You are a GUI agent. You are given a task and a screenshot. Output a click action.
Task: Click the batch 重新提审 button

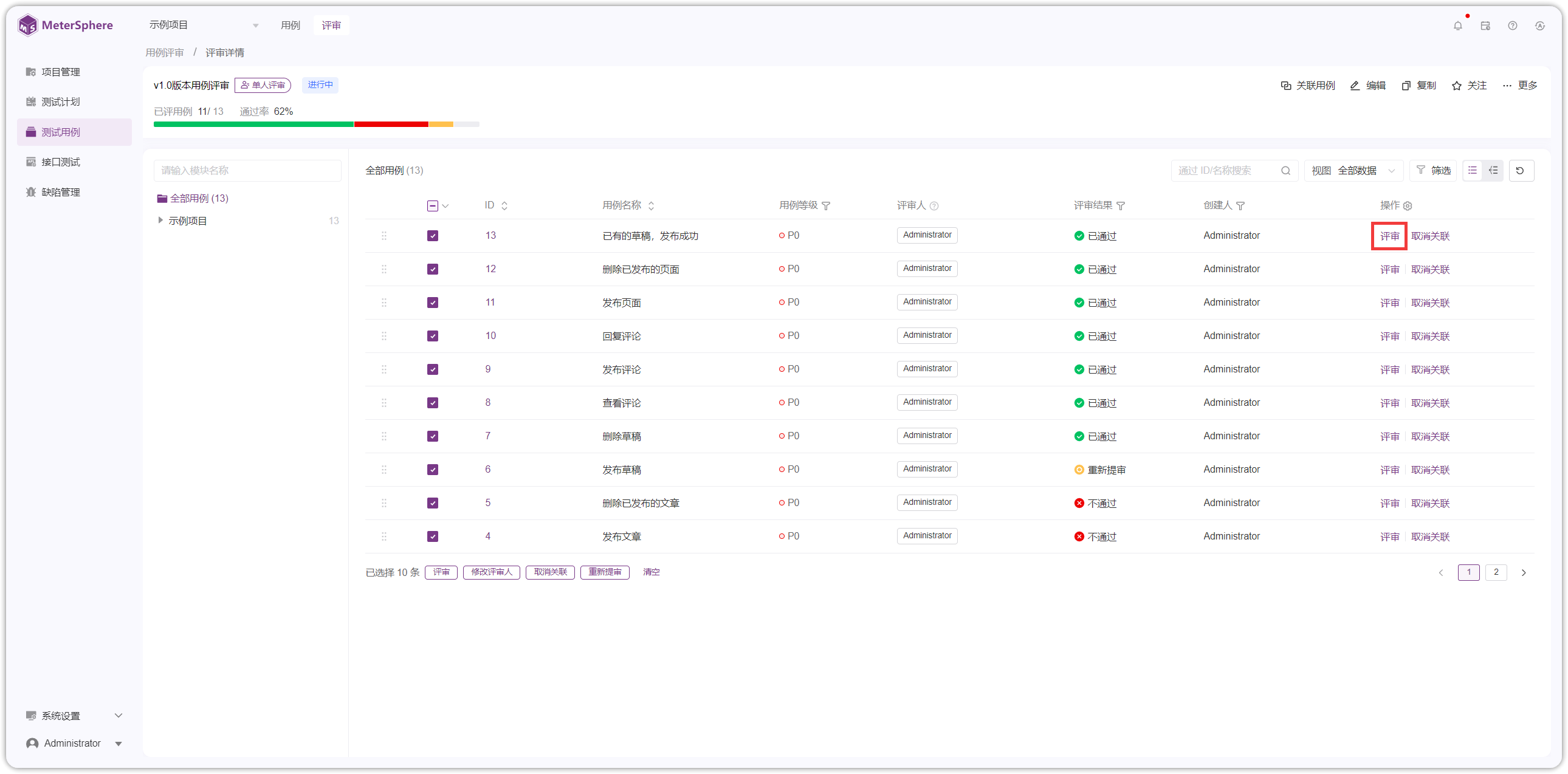point(605,572)
